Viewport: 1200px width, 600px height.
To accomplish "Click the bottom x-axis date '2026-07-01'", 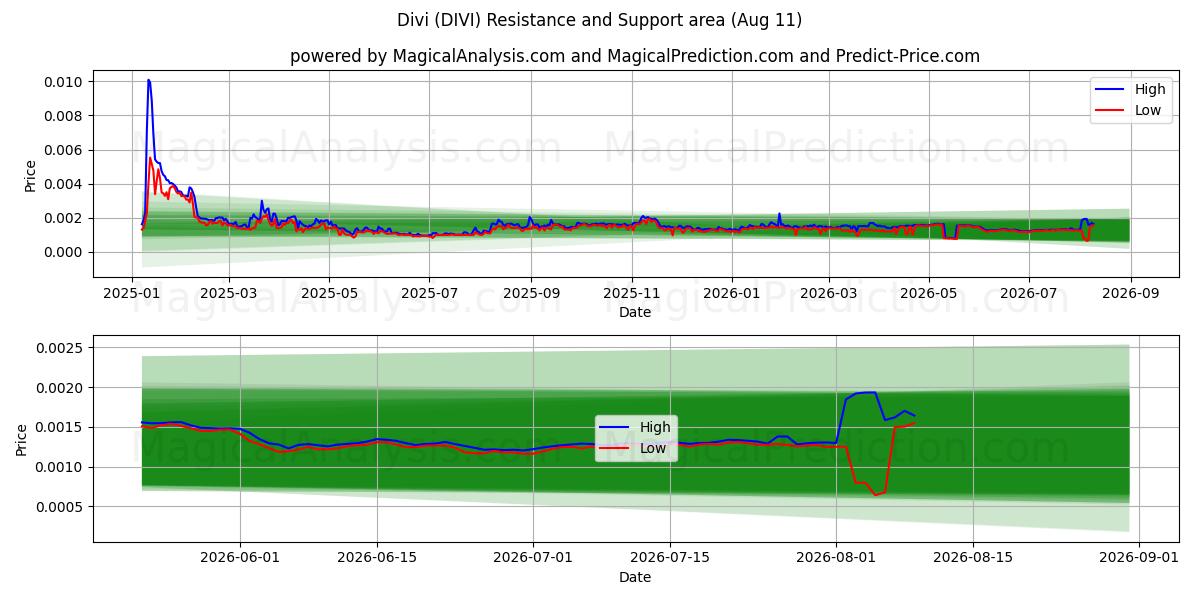I will [533, 559].
